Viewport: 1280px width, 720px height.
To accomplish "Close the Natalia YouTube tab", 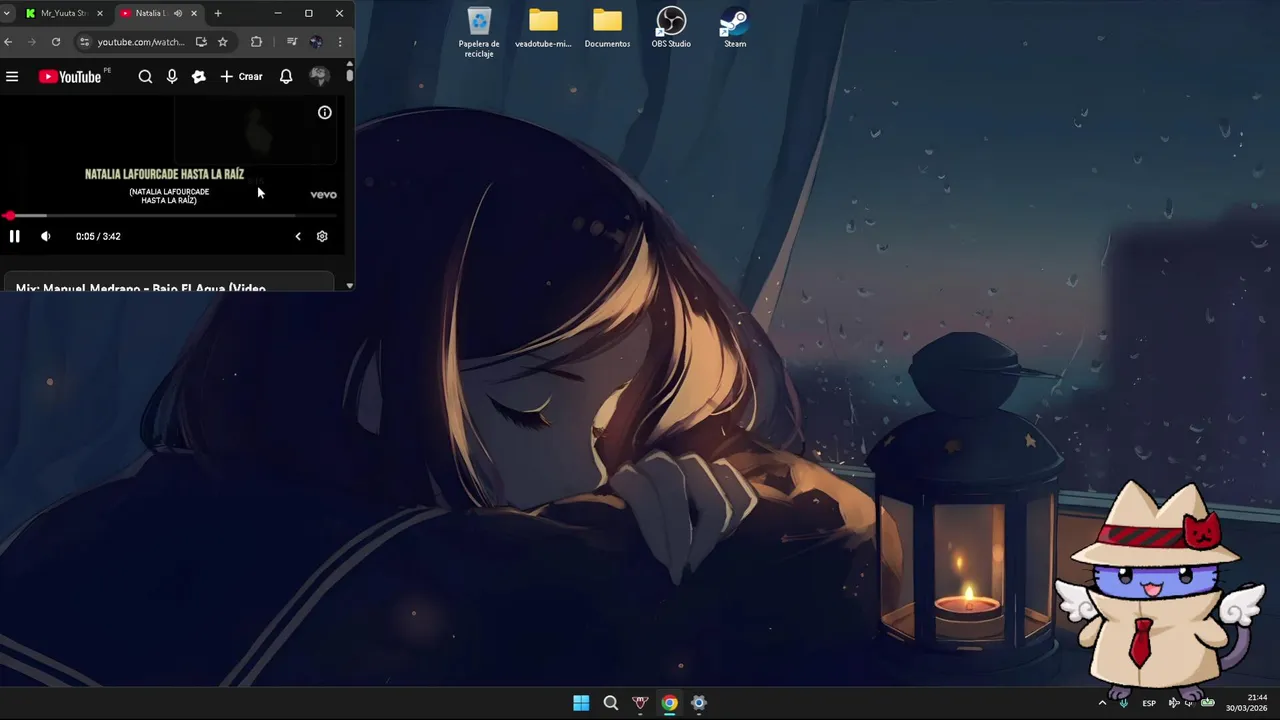I will click(x=194, y=13).
